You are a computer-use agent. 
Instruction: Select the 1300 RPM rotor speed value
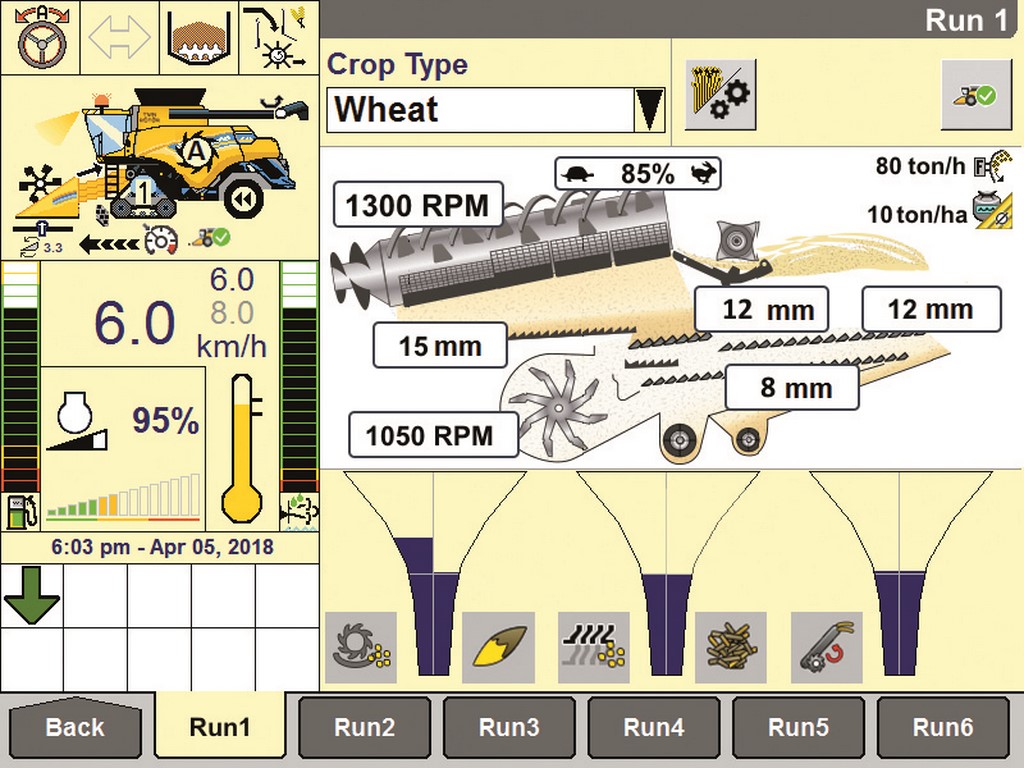pos(418,205)
